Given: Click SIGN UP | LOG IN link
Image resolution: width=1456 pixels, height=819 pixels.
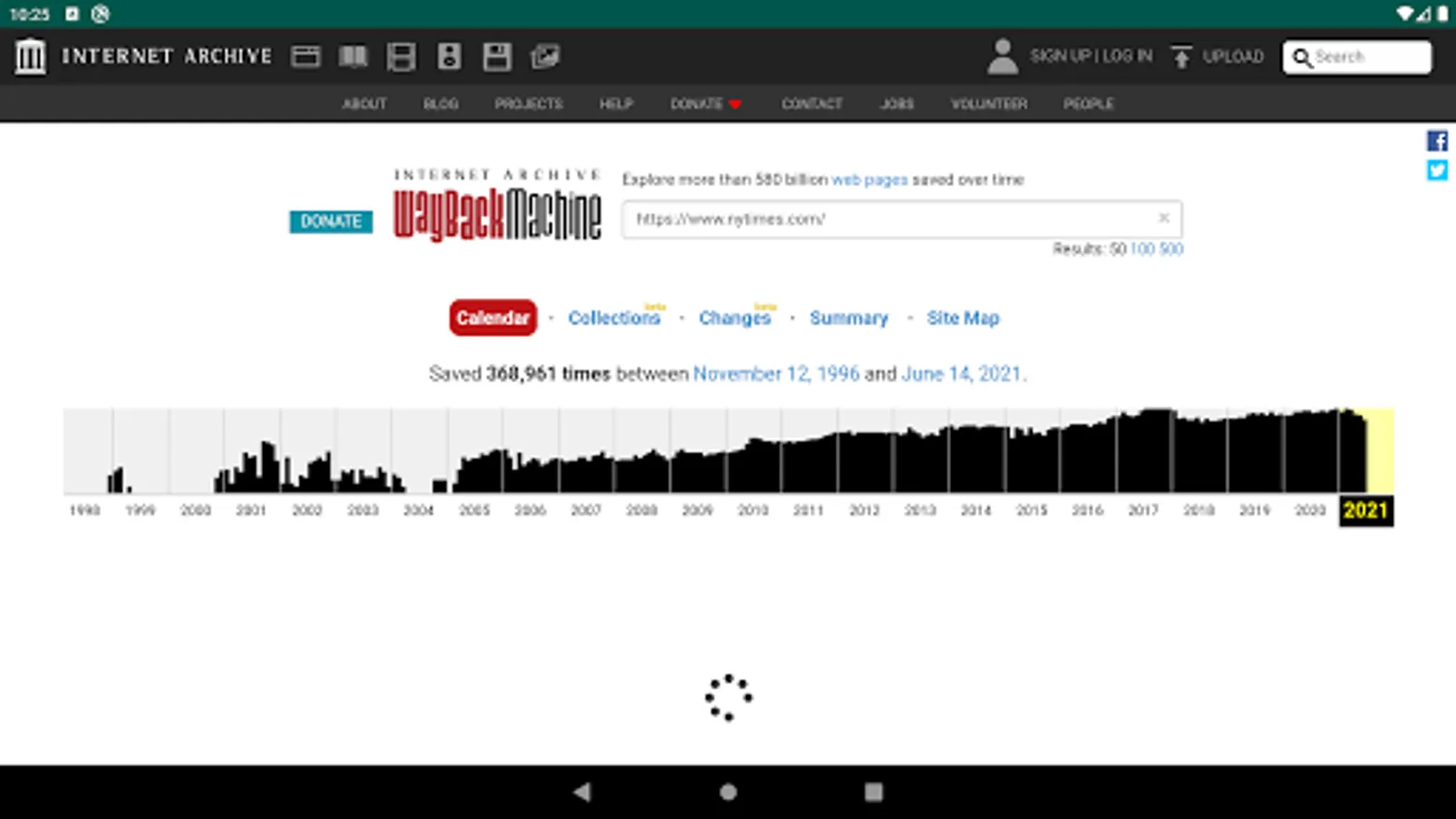Looking at the screenshot, I should click(1091, 56).
